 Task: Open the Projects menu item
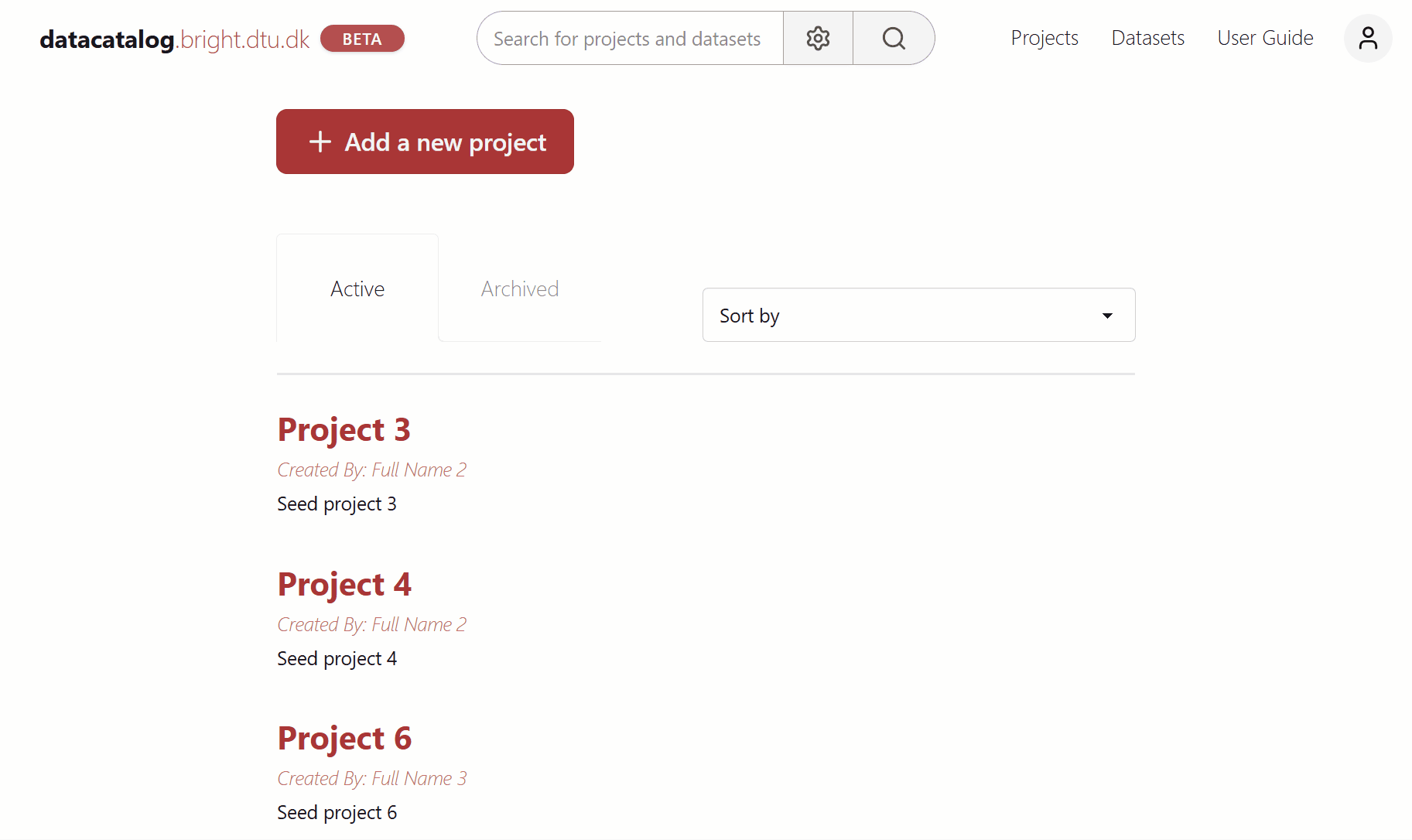tap(1044, 38)
